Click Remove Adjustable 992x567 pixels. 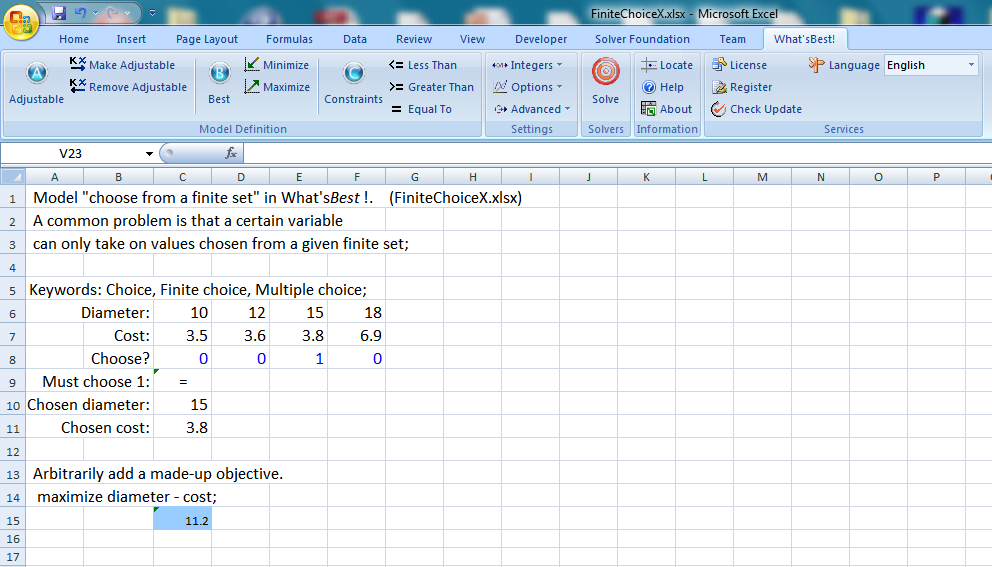click(x=128, y=87)
